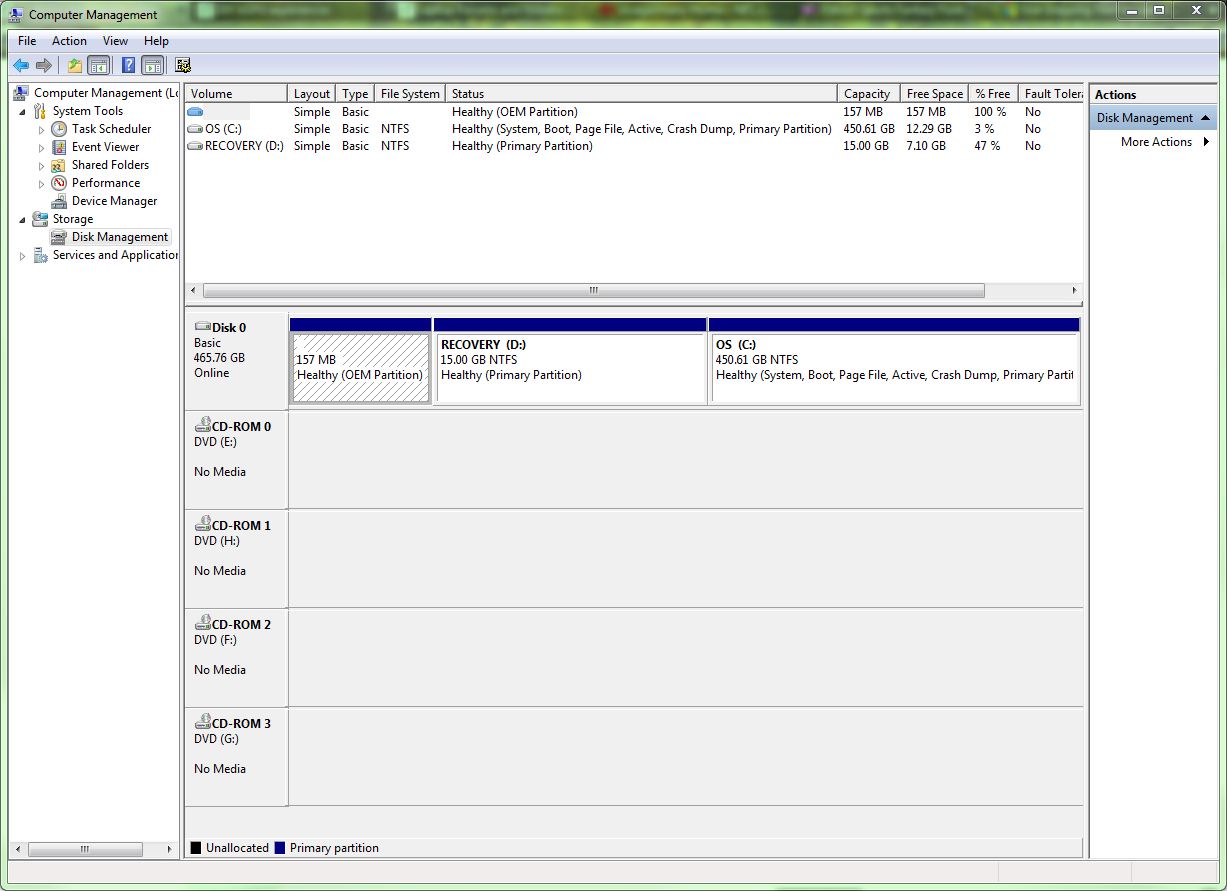Click the Disk Management tree icon
Screen dimensions: 1227x891
coord(59,237)
